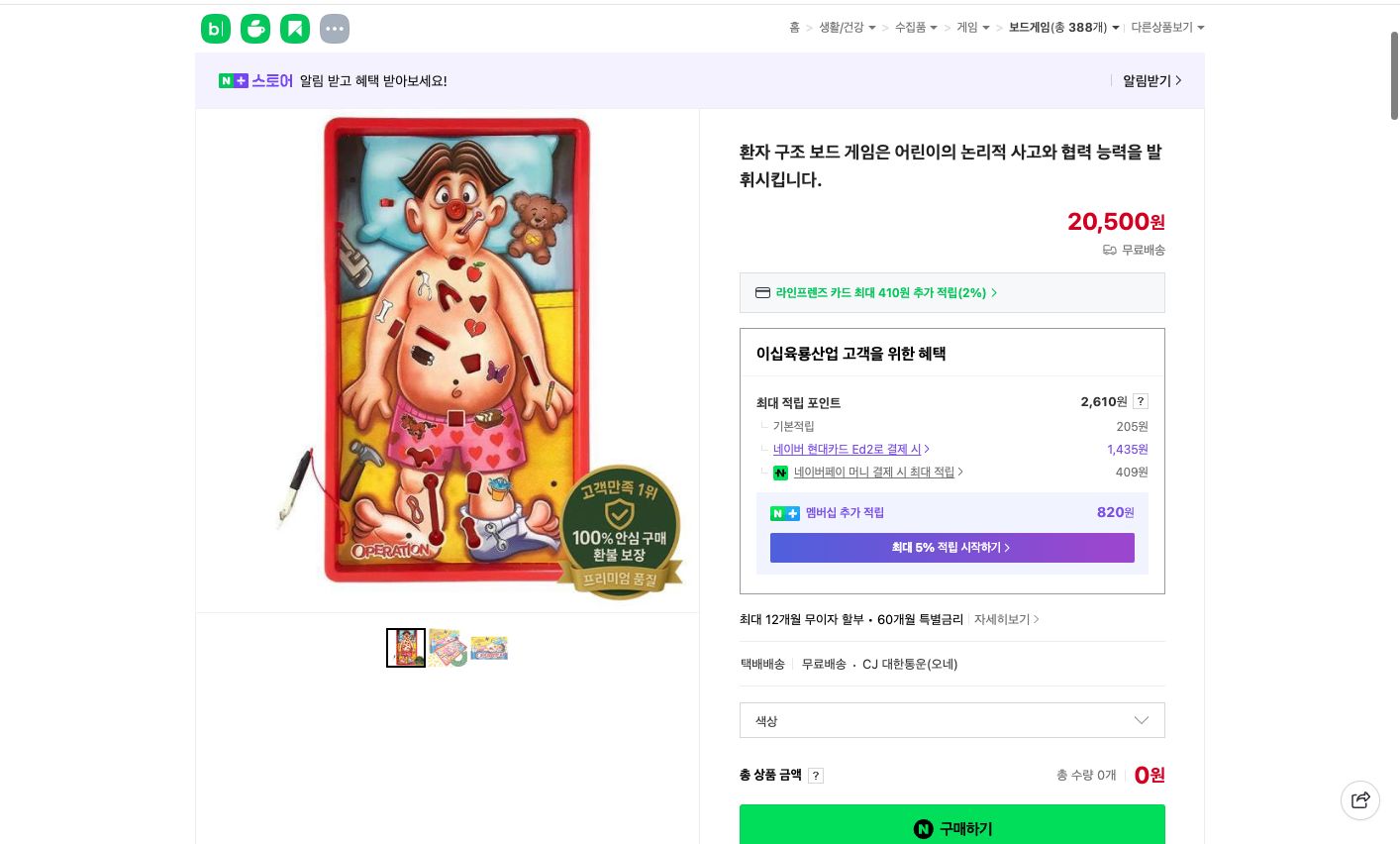Open the gray more-options ellipsis icon

coord(335,29)
